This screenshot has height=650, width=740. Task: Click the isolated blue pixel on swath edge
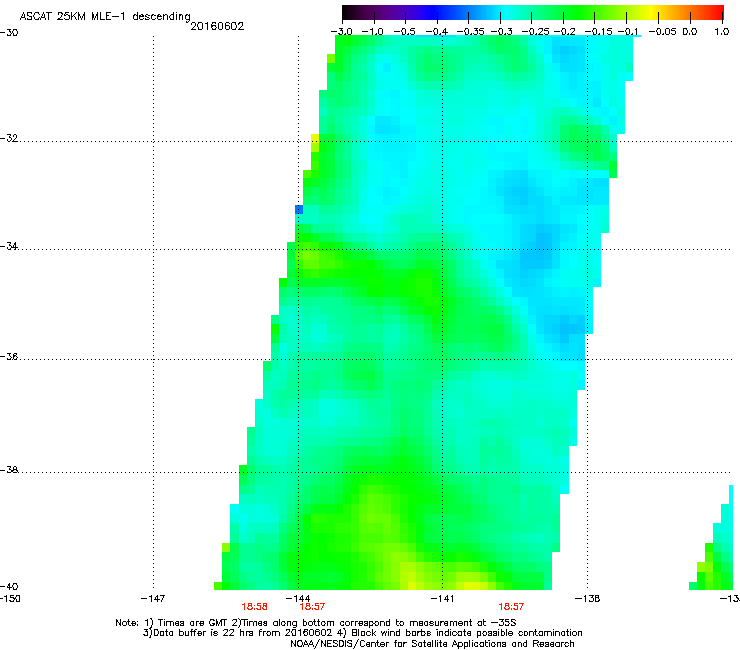[299, 209]
